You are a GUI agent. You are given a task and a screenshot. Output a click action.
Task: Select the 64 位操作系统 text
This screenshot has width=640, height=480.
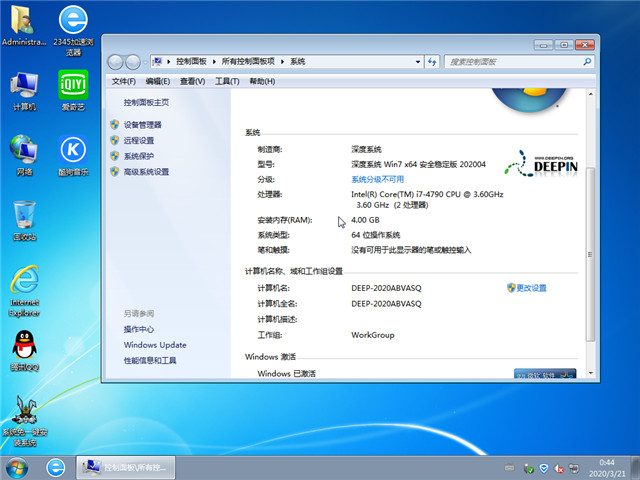coord(376,235)
